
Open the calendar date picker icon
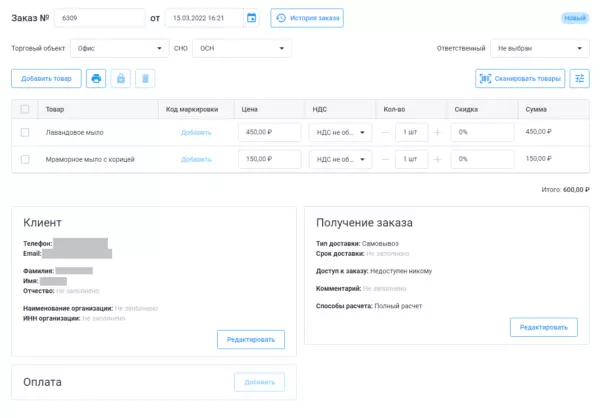coord(251,18)
